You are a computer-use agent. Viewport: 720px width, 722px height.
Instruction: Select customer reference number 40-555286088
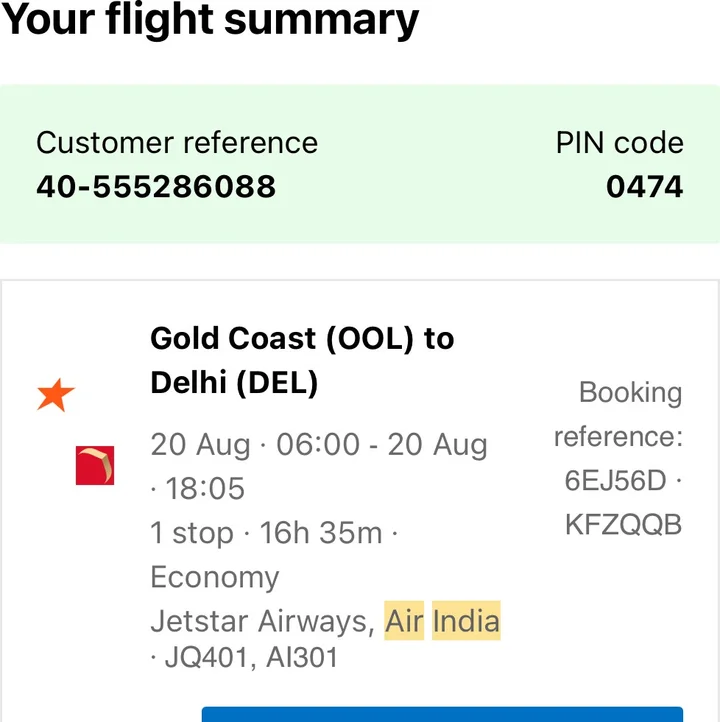(156, 186)
